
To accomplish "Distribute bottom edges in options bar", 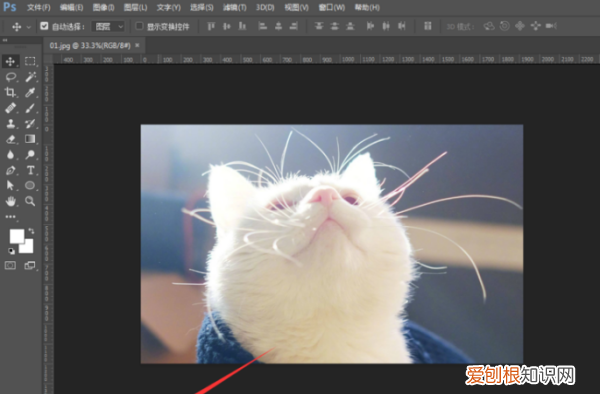I will 350,26.
